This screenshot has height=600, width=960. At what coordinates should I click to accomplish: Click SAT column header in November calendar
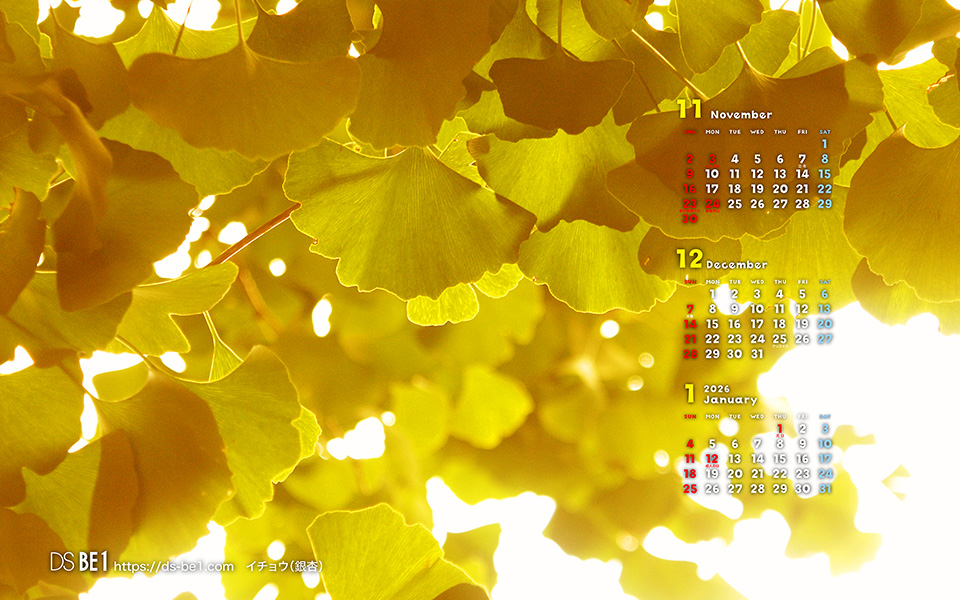(x=824, y=132)
